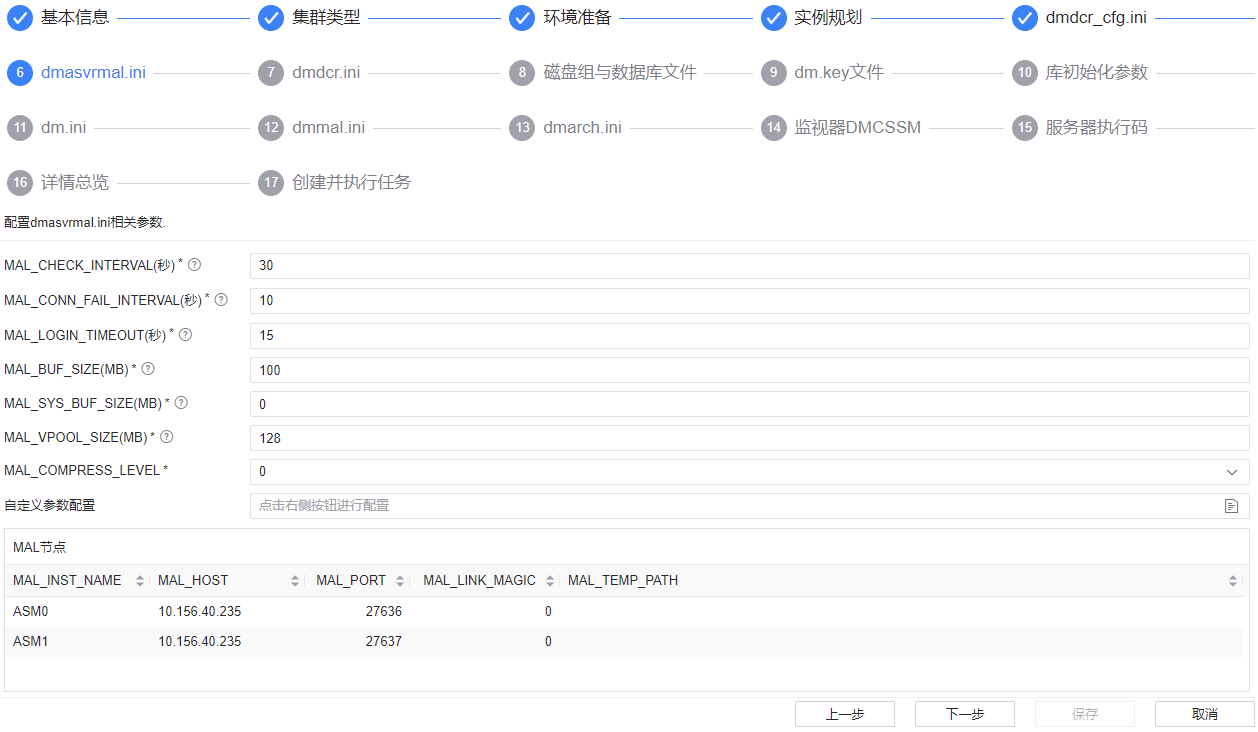Click the checkmark icon of 环境准备 step

(x=522, y=18)
